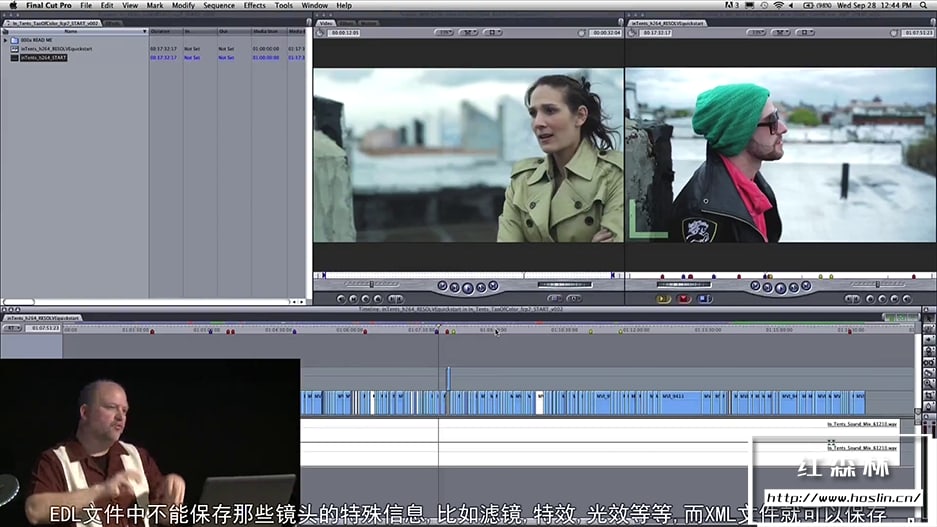
Task: Open the Canvas playhead sync dropdown
Action: pyautogui.click(x=780, y=32)
